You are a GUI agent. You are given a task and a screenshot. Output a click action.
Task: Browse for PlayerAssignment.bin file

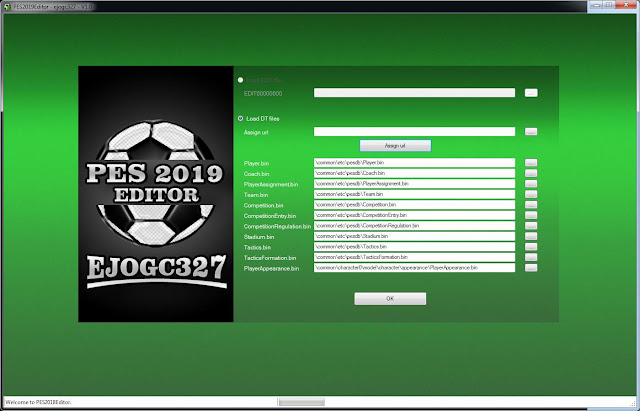tap(531, 184)
